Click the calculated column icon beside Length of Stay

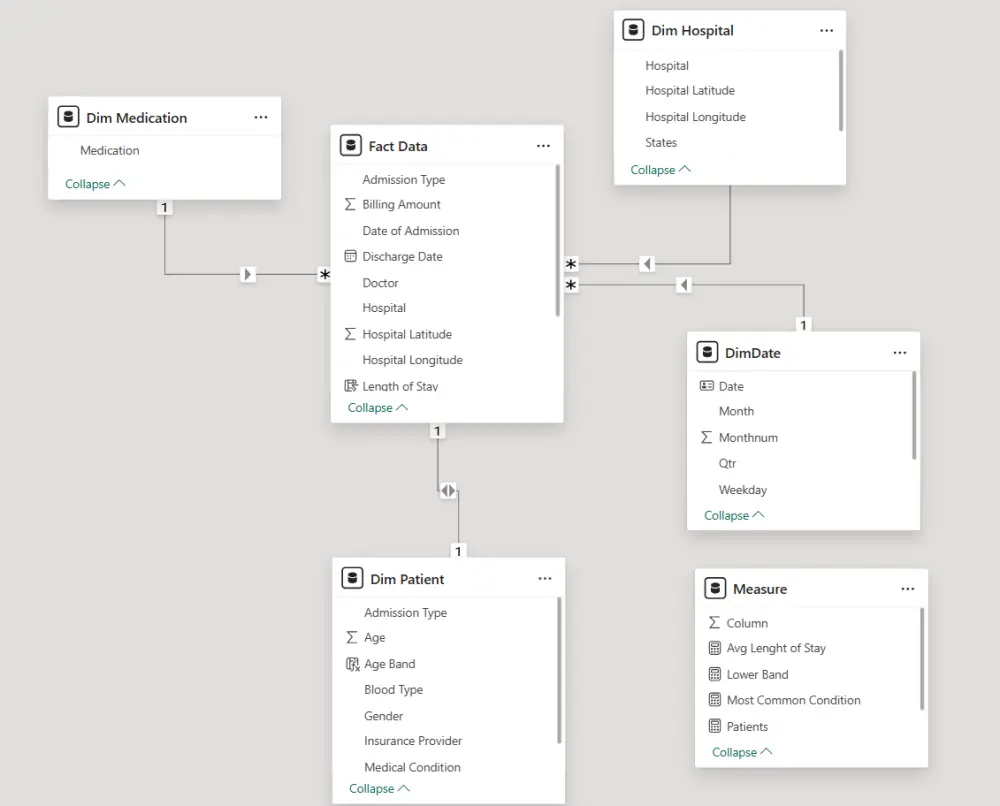pos(351,385)
